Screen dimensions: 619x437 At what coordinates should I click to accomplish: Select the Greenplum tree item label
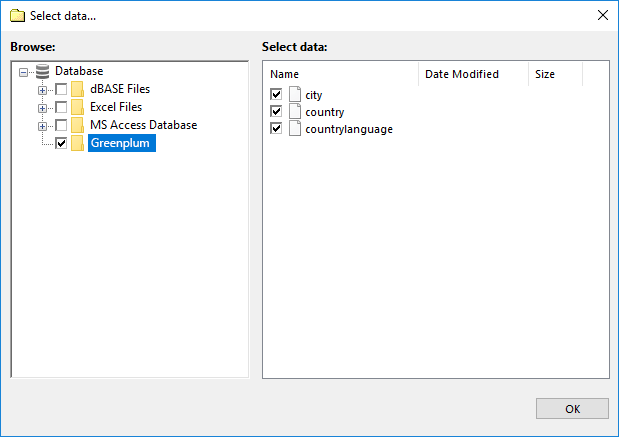point(122,143)
